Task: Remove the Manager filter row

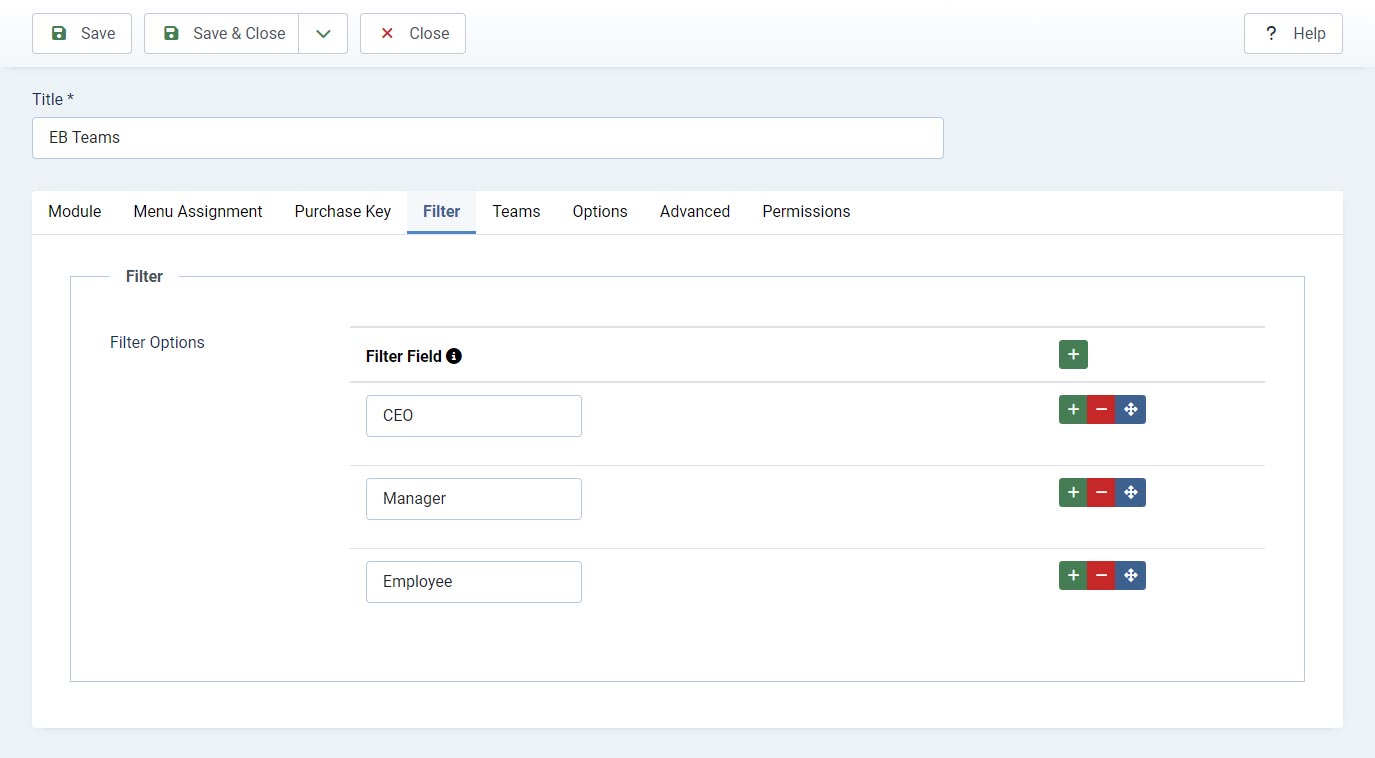Action: (1101, 492)
